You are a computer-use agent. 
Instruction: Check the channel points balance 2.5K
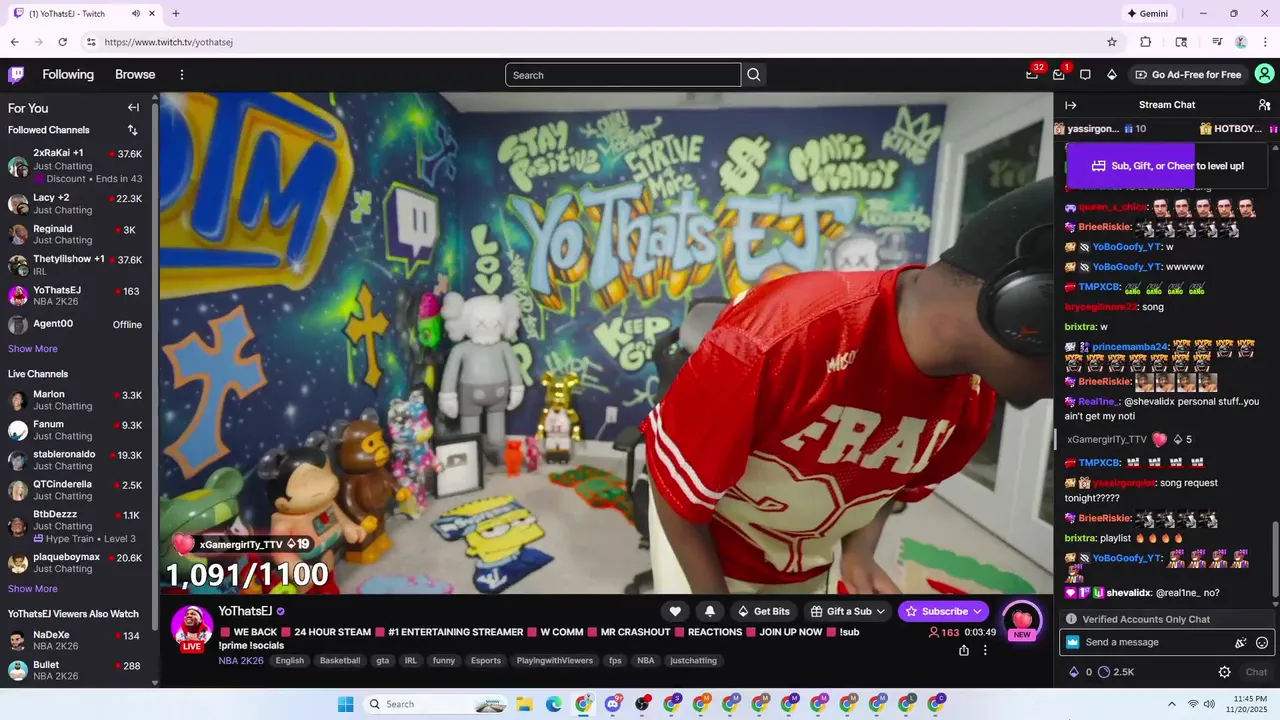click(1116, 672)
